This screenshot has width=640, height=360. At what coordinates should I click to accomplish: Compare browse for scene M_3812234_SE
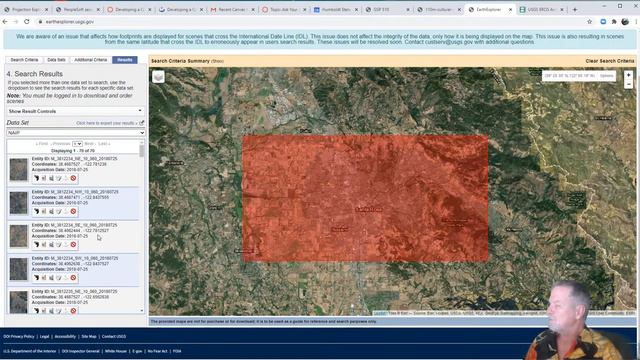[51, 244]
